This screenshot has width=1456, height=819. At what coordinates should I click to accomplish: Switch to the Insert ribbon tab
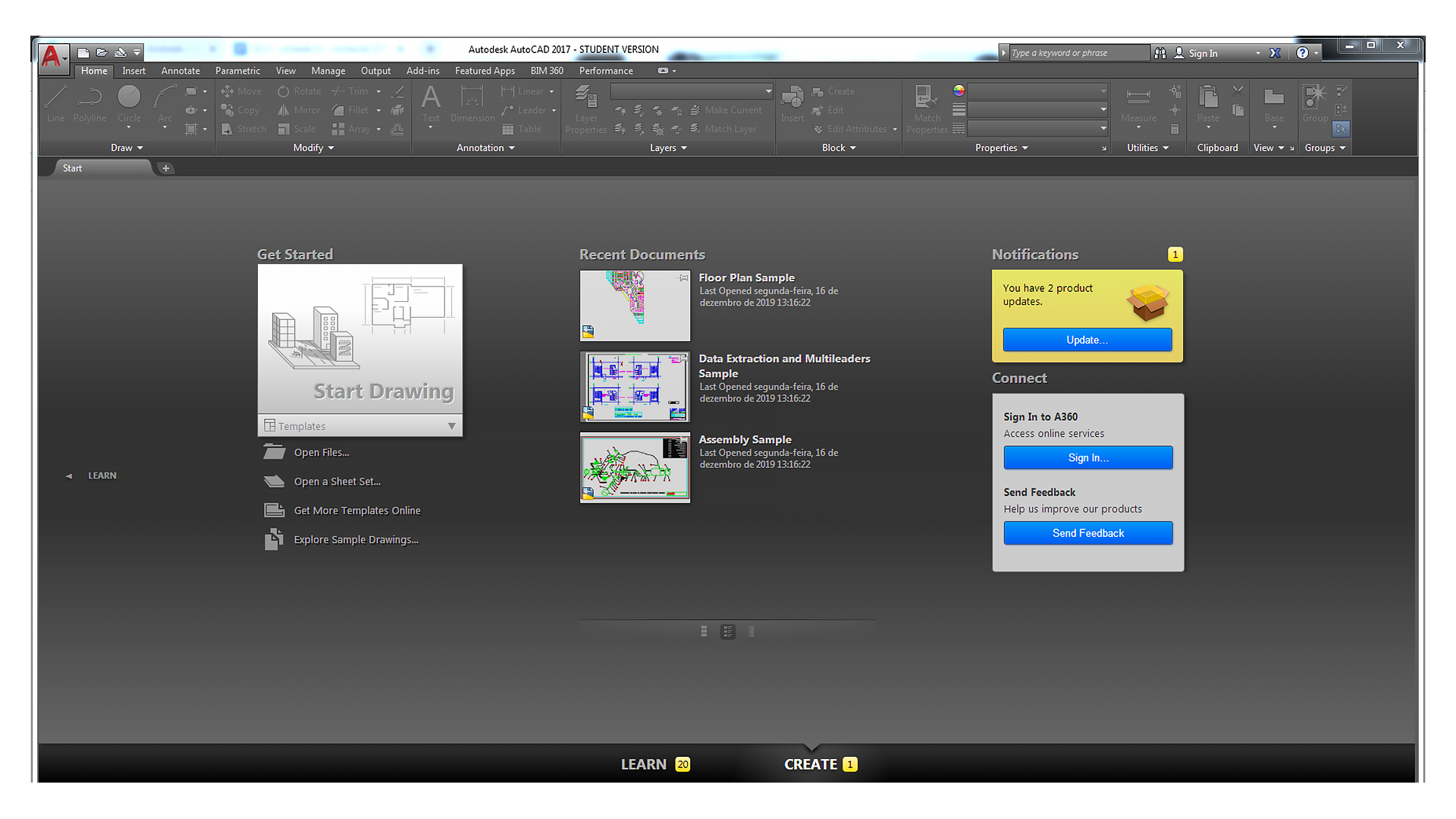(x=133, y=71)
